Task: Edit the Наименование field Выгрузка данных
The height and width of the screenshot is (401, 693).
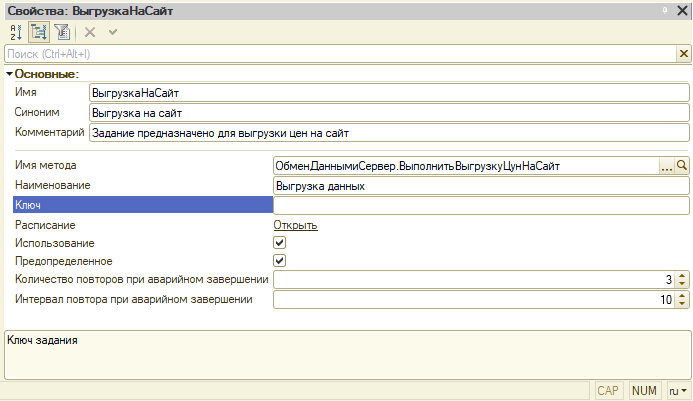Action: [x=481, y=186]
